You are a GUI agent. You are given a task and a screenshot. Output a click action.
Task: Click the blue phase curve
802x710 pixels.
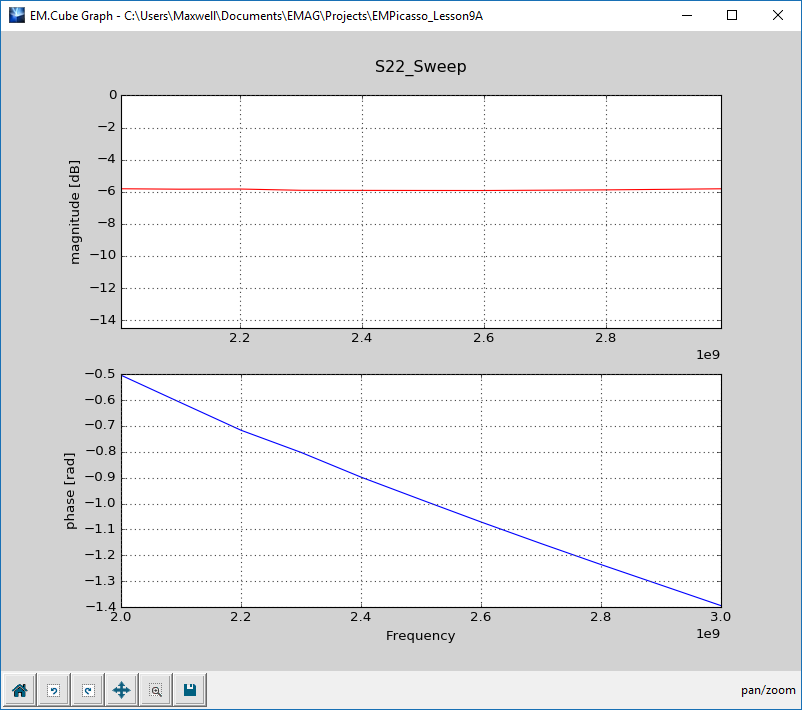pyautogui.click(x=421, y=499)
